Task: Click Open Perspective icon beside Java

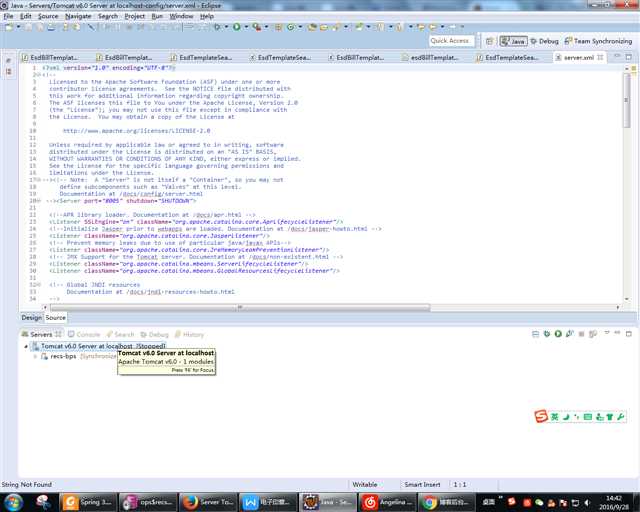Action: (489, 41)
